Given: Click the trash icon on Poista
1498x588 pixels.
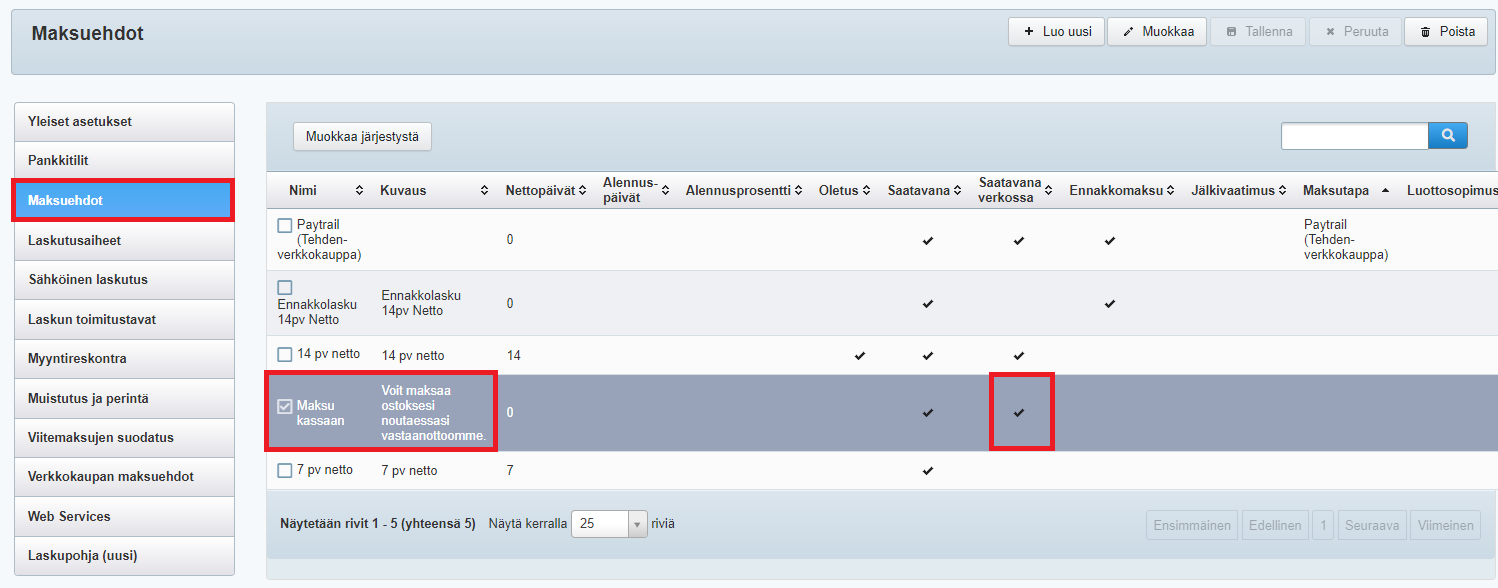Looking at the screenshot, I should [x=1425, y=32].
